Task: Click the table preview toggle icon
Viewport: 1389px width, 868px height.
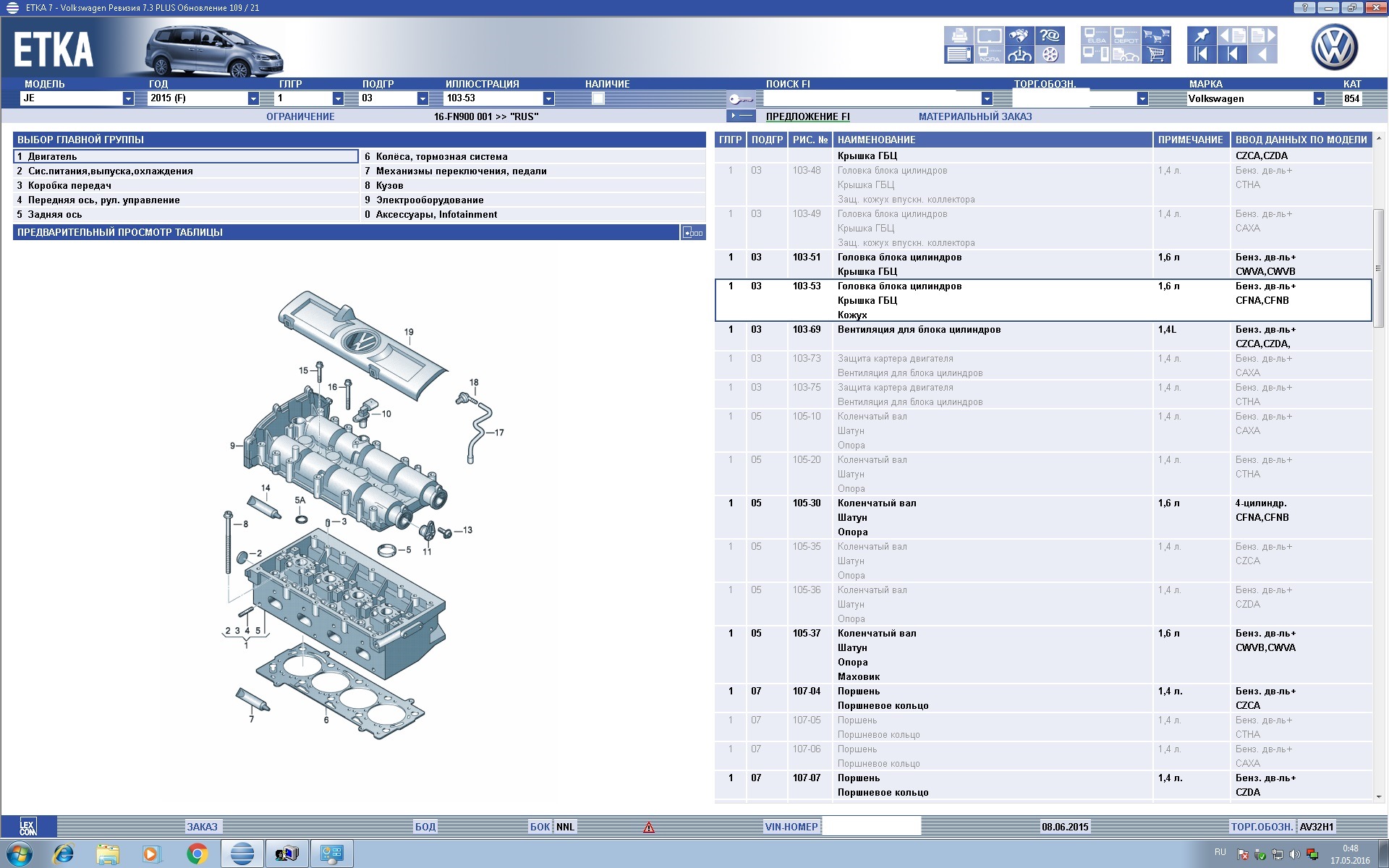Action: point(692,233)
